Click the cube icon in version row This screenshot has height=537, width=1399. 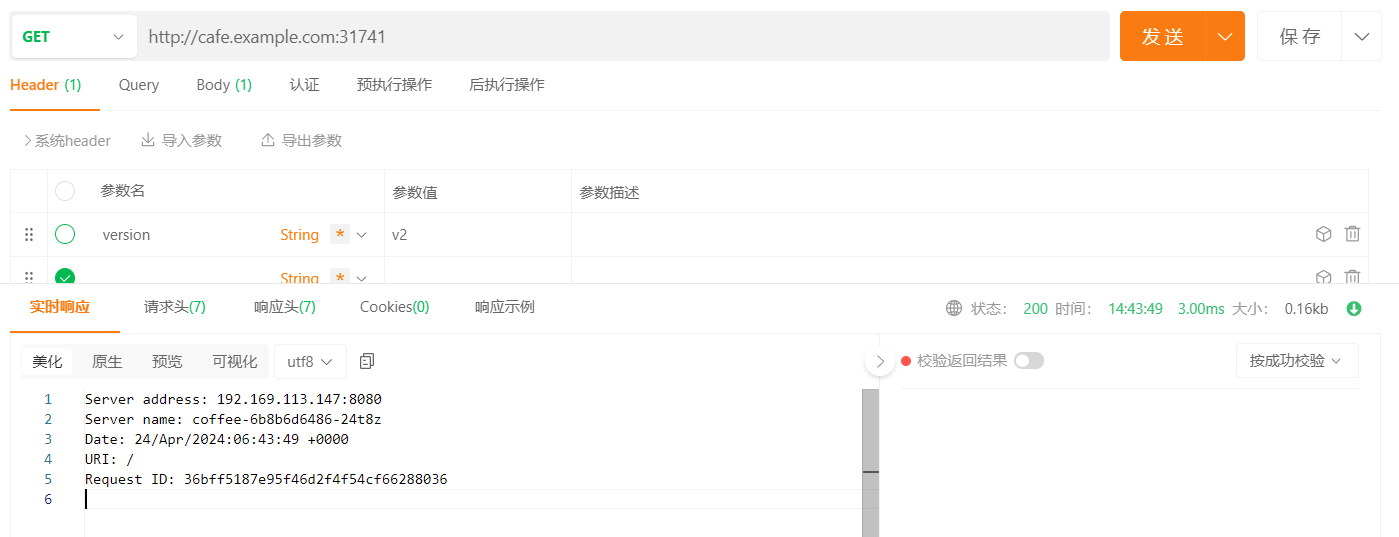(x=1323, y=234)
